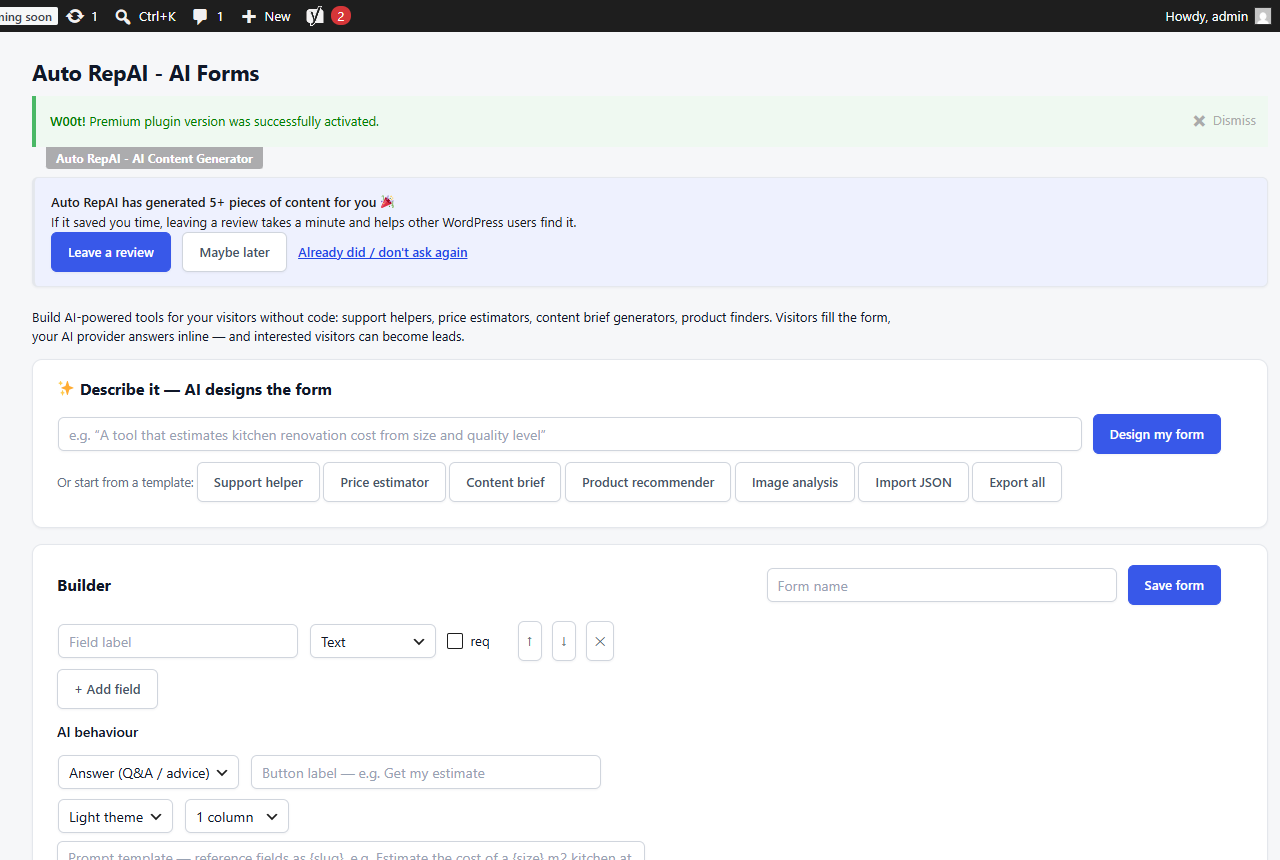Screen dimensions: 1280x860
Task: Open the Ctrl+K search magnifier
Action: (x=123, y=16)
